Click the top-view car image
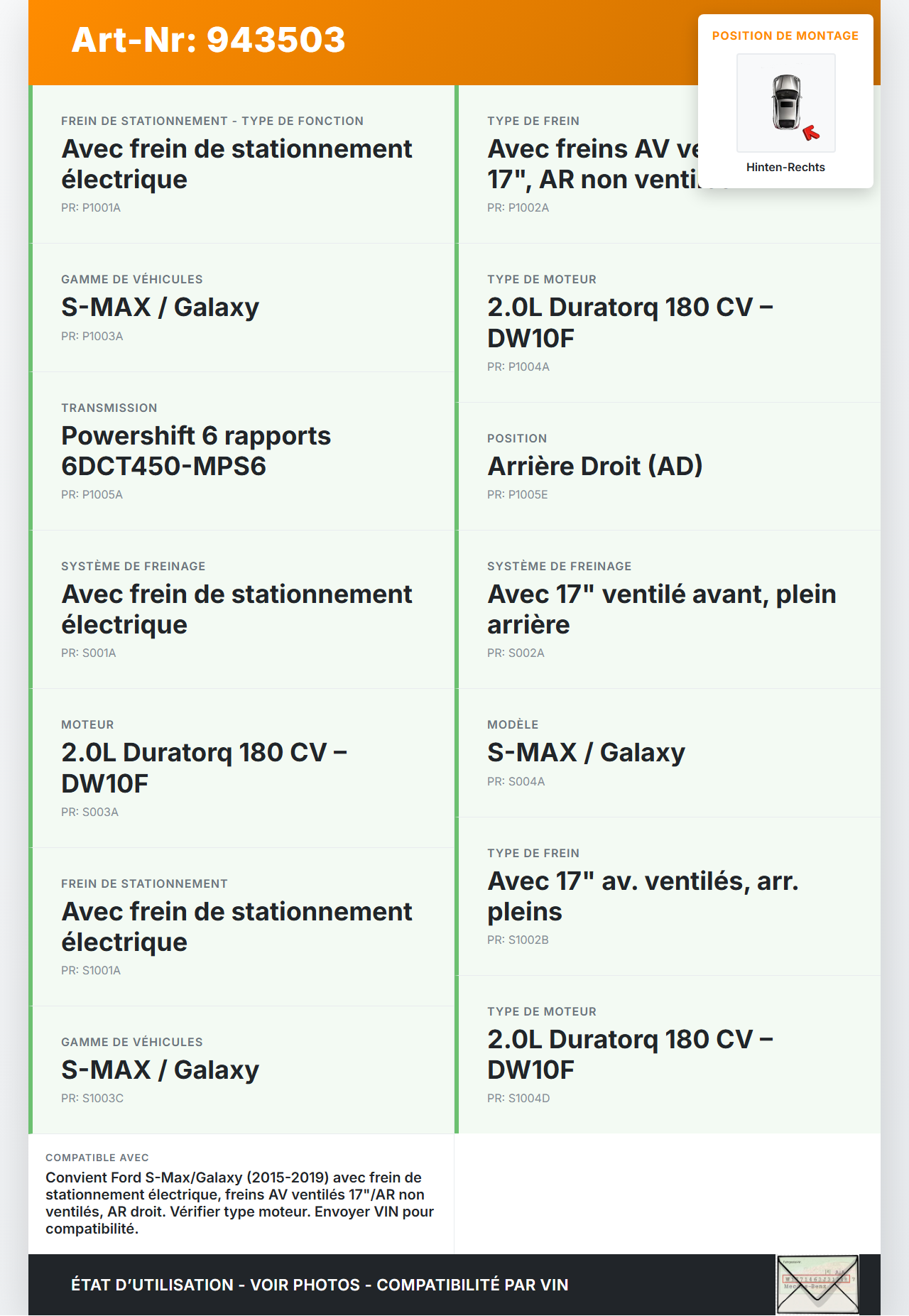This screenshot has width=909, height=1316. [x=786, y=102]
